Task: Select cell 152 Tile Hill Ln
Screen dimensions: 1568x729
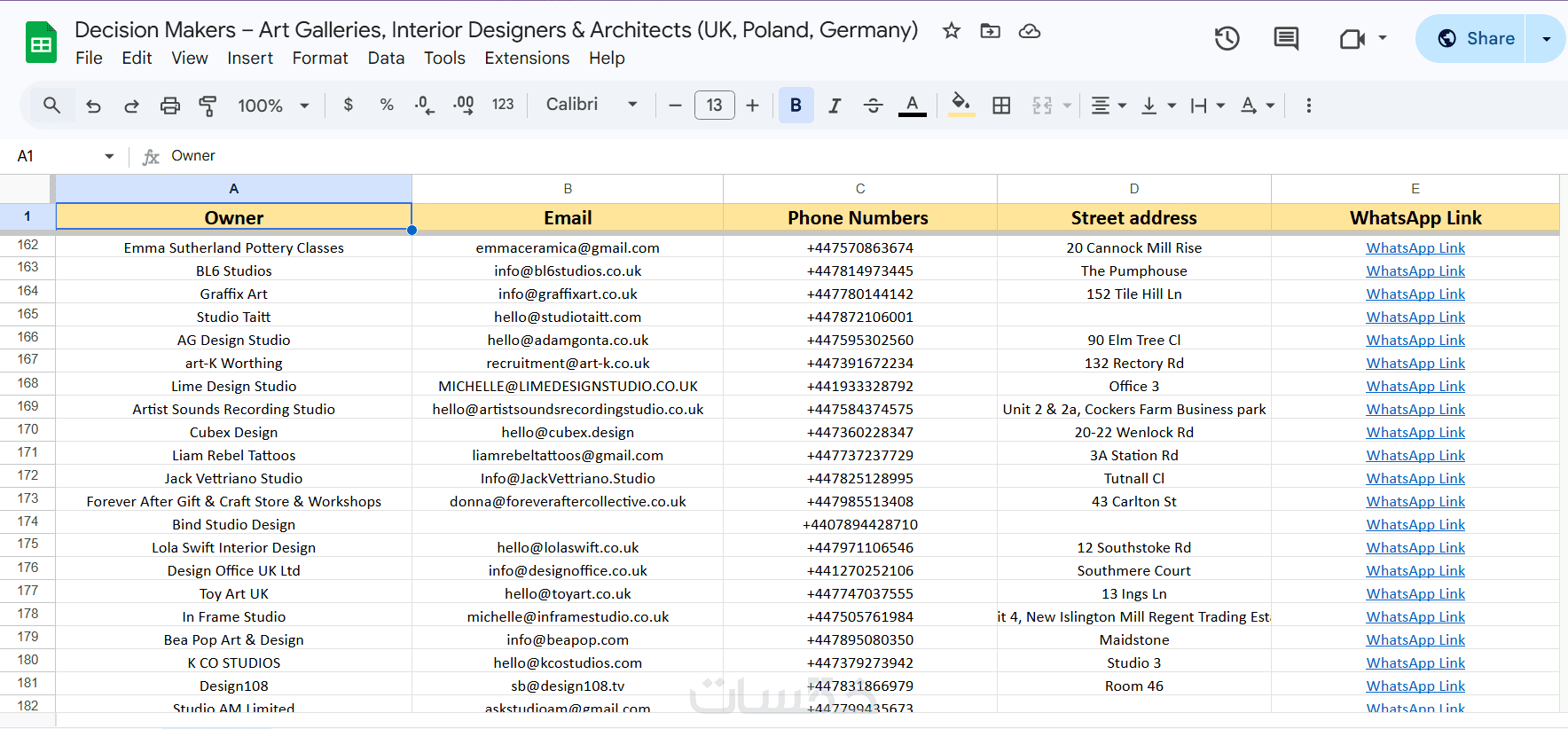Action: pos(1134,294)
